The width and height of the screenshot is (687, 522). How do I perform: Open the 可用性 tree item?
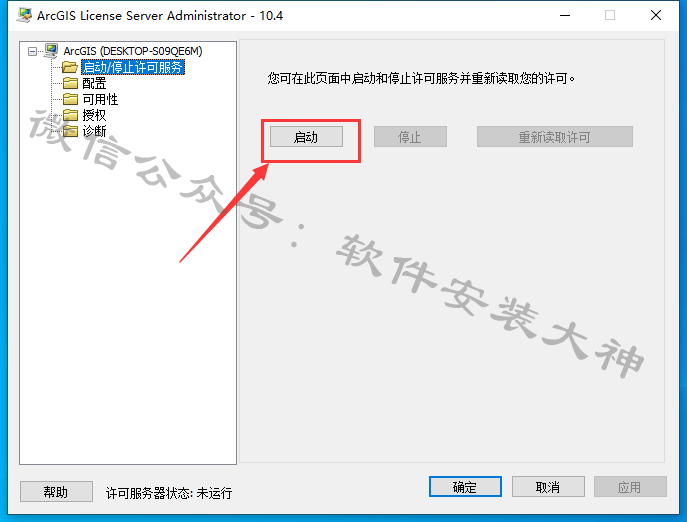point(100,99)
